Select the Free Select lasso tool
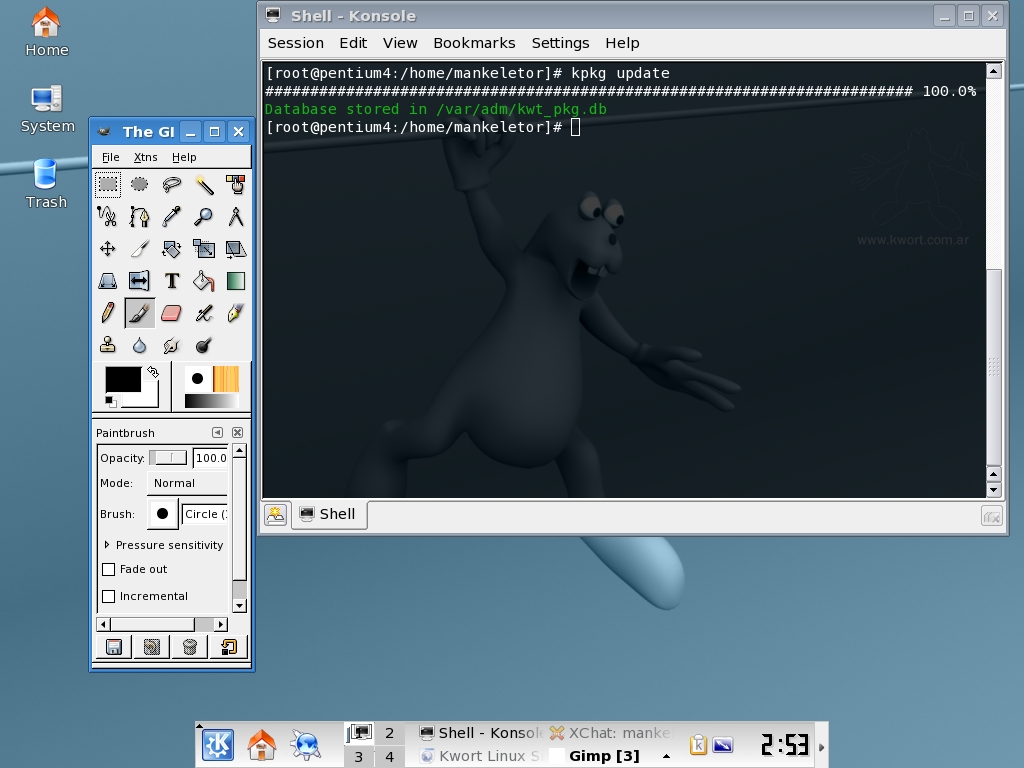1024x768 pixels. click(171, 185)
